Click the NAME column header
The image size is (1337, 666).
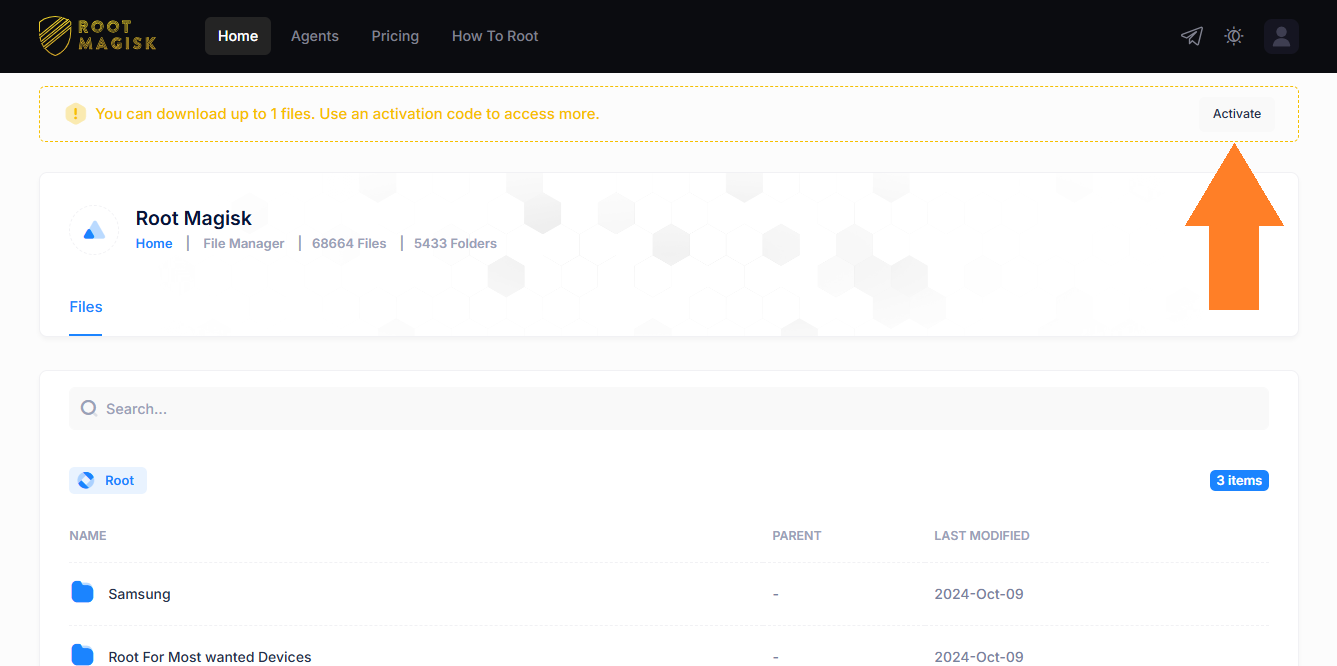(x=88, y=536)
